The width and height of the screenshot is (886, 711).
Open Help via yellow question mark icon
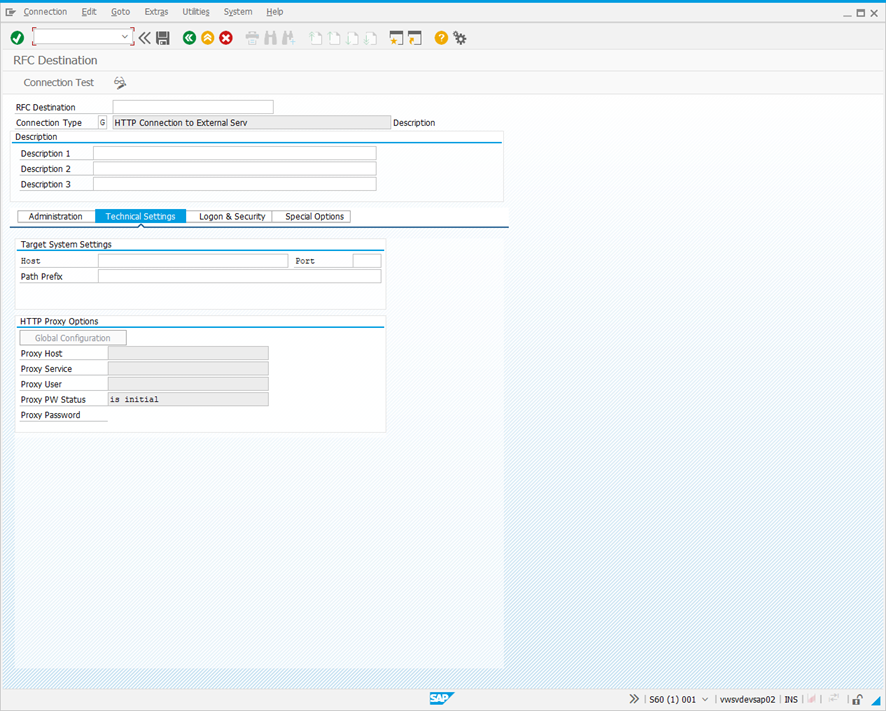pyautogui.click(x=441, y=38)
